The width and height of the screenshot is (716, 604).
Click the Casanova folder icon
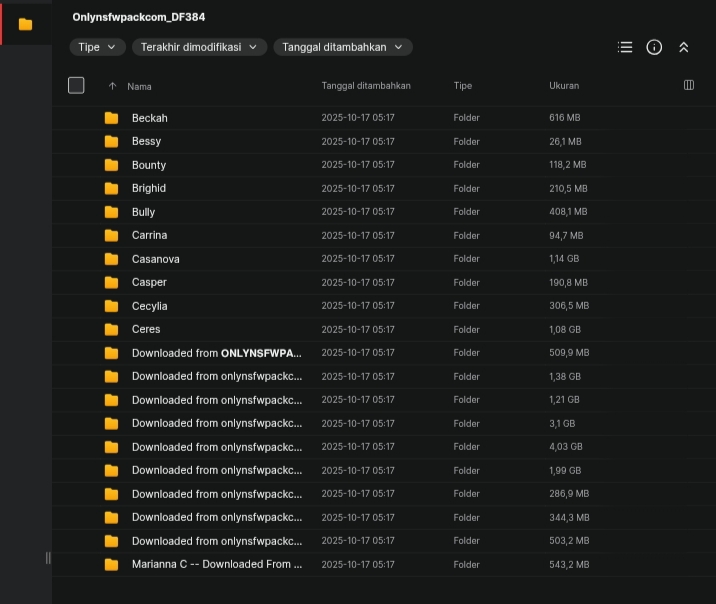coord(111,259)
